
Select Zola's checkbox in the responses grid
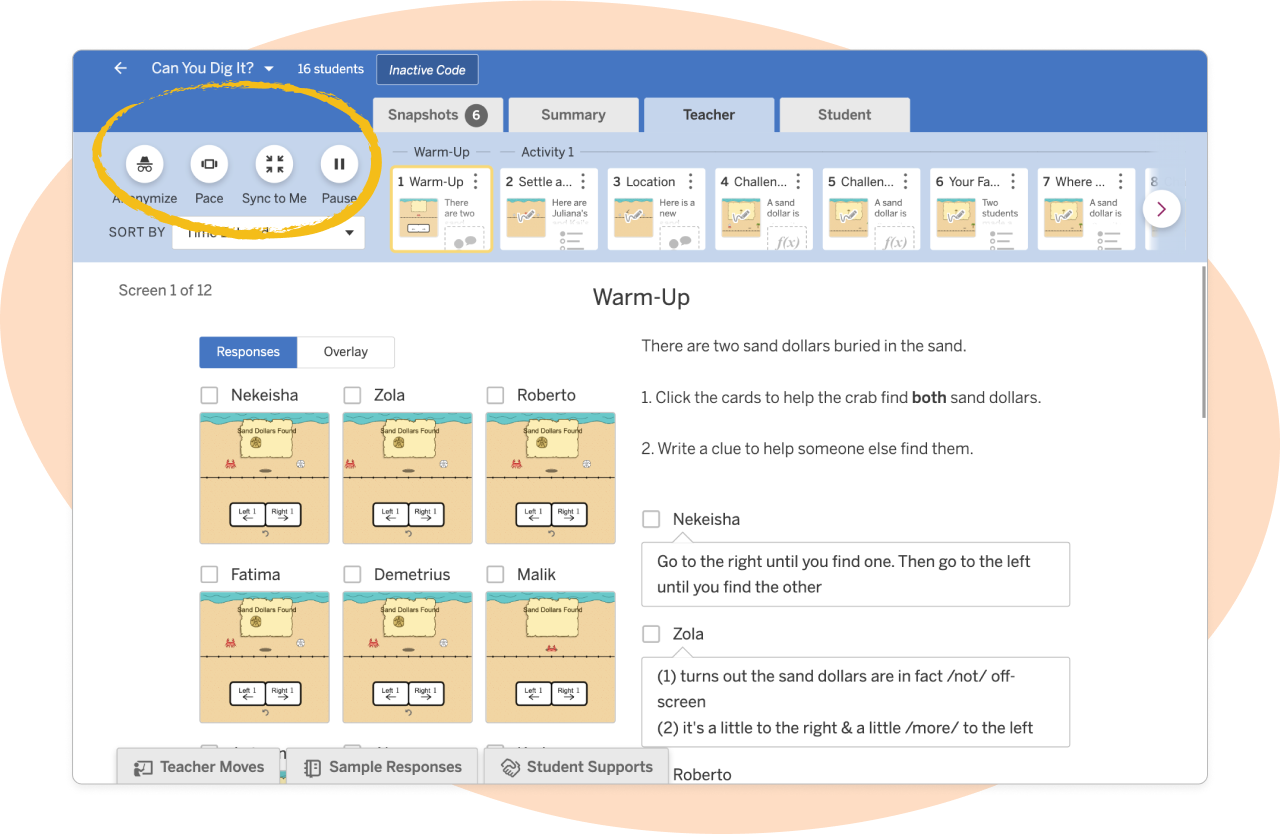point(352,395)
